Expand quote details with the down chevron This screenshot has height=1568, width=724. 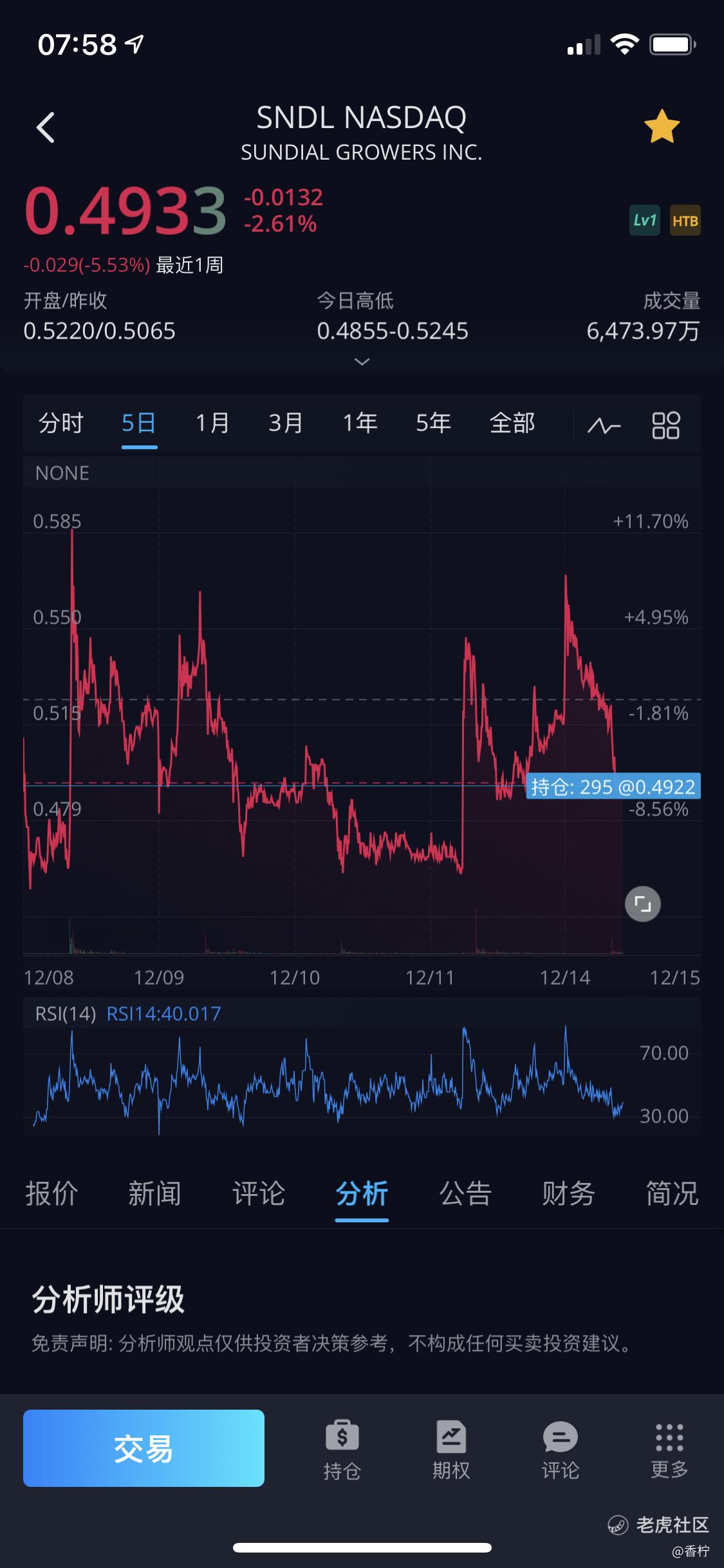pyautogui.click(x=362, y=361)
